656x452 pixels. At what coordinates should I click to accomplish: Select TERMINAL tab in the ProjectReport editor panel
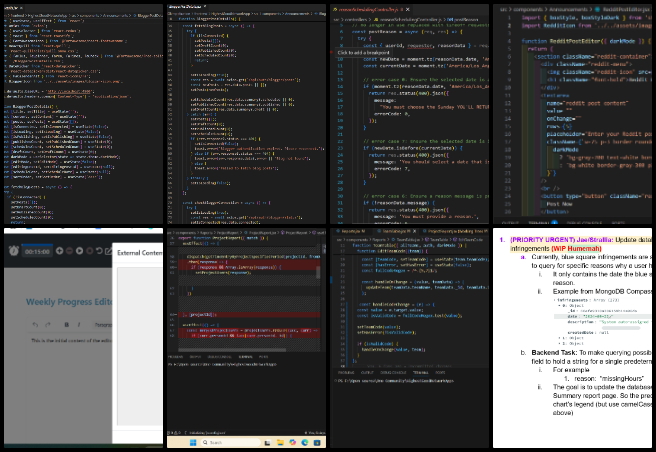[x=246, y=357]
